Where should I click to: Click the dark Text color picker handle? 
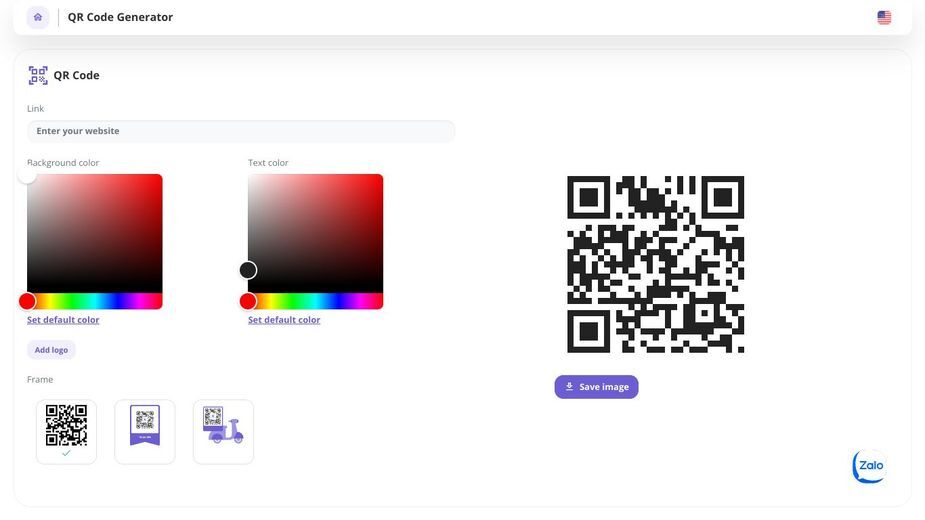pos(248,270)
